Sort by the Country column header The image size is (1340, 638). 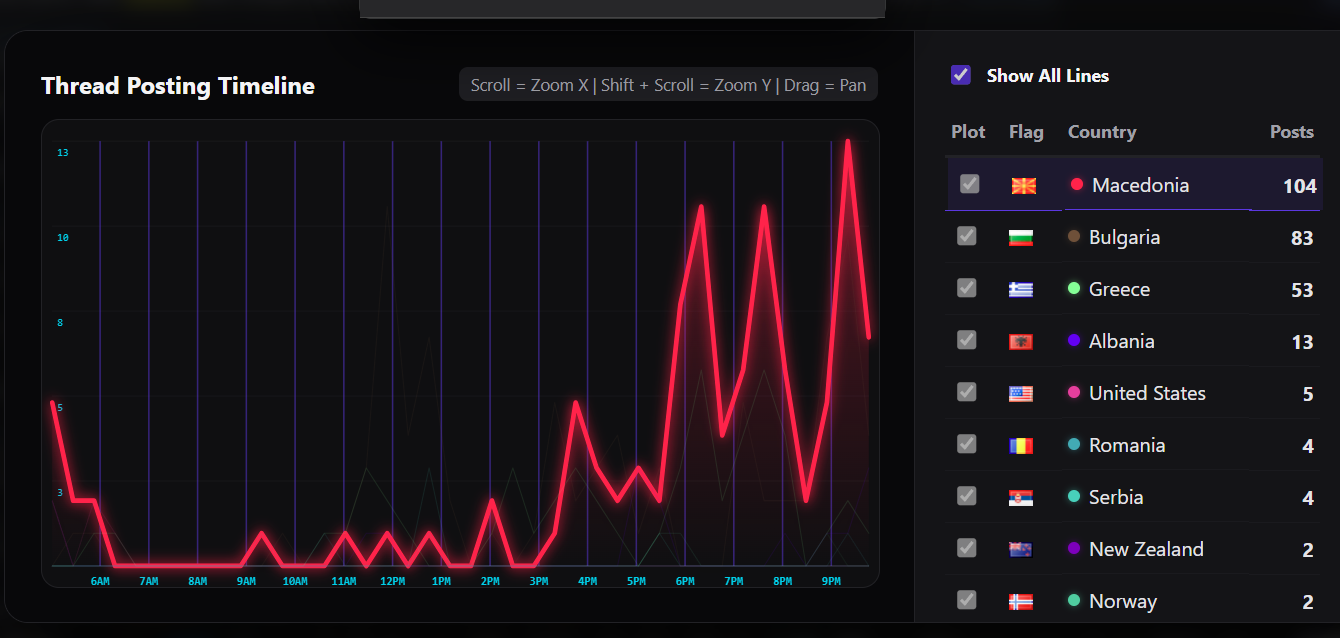(1102, 132)
